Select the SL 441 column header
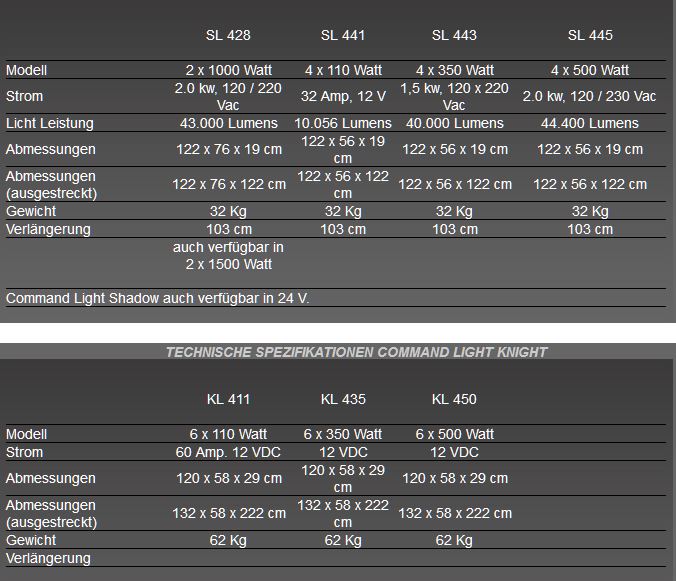676x581 pixels. (x=343, y=35)
